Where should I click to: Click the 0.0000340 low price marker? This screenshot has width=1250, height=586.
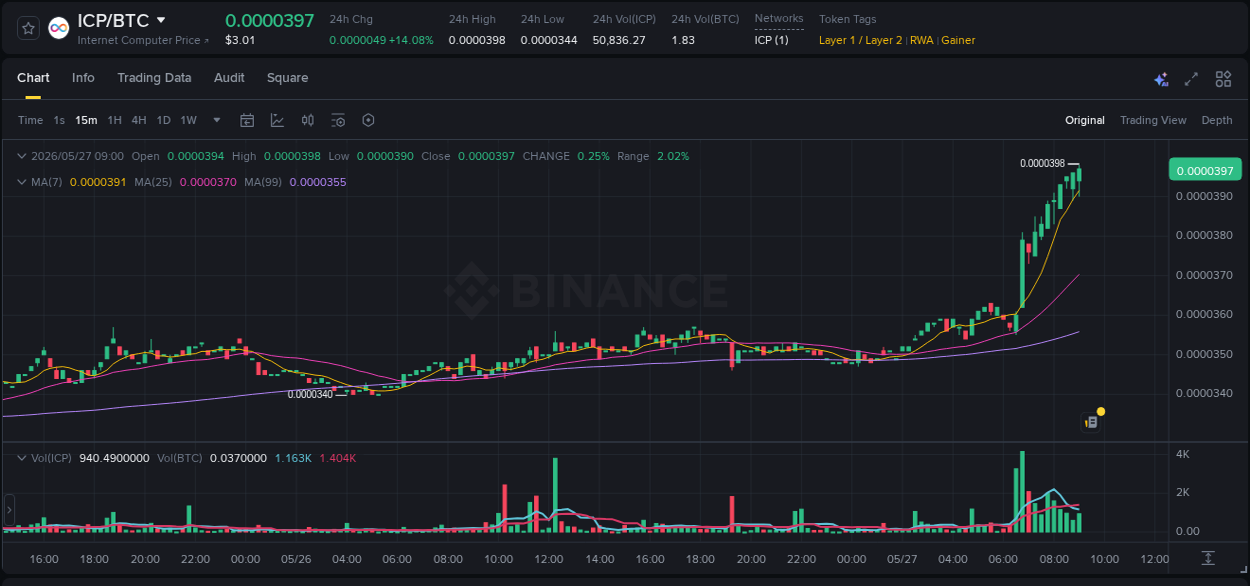[310, 394]
